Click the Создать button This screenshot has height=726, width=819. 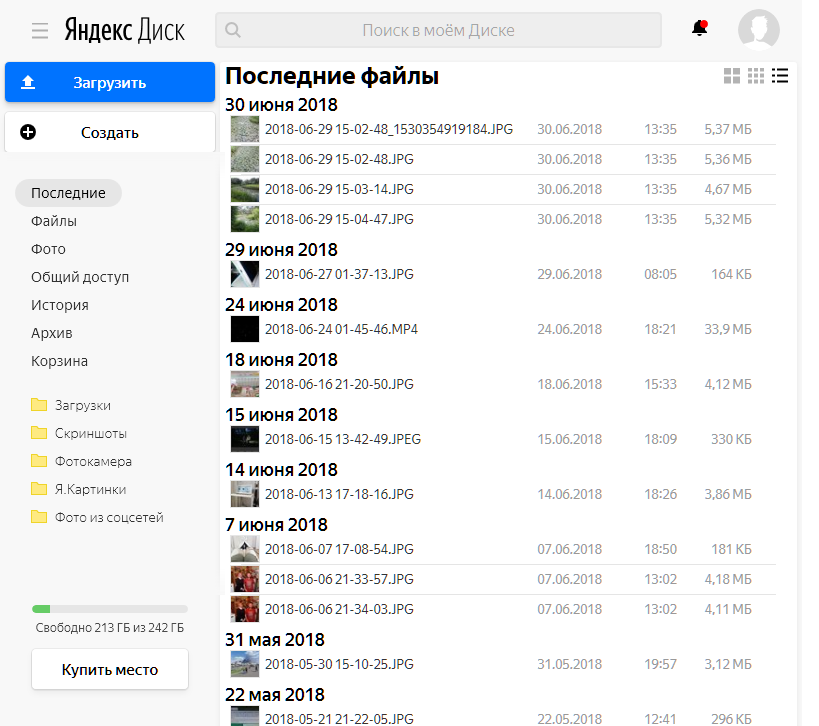pyautogui.click(x=110, y=133)
